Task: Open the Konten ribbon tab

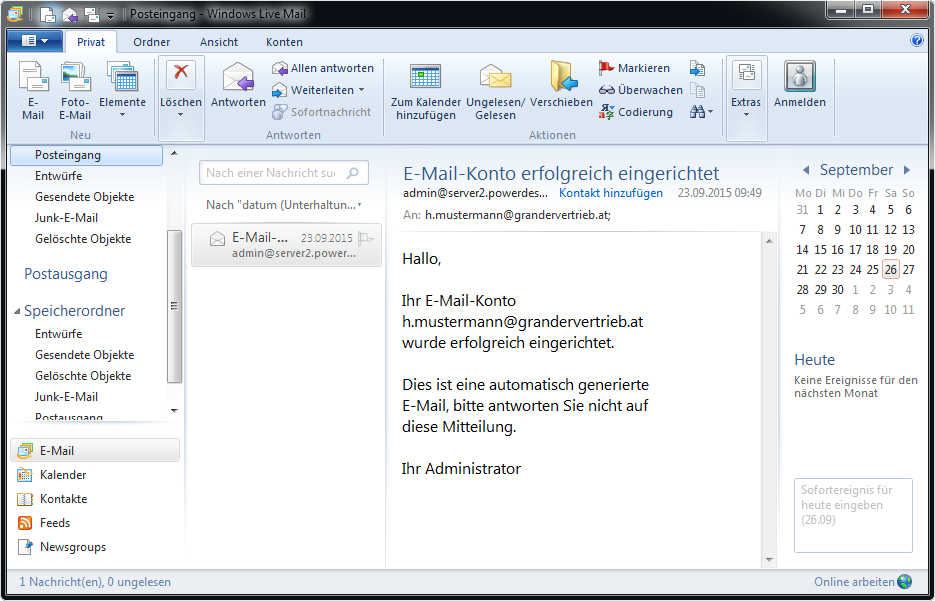Action: pyautogui.click(x=284, y=42)
